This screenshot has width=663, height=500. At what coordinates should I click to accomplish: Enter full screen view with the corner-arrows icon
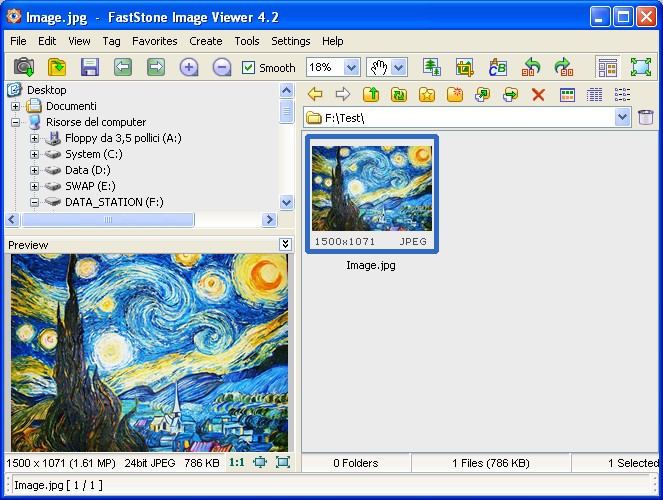point(641,67)
